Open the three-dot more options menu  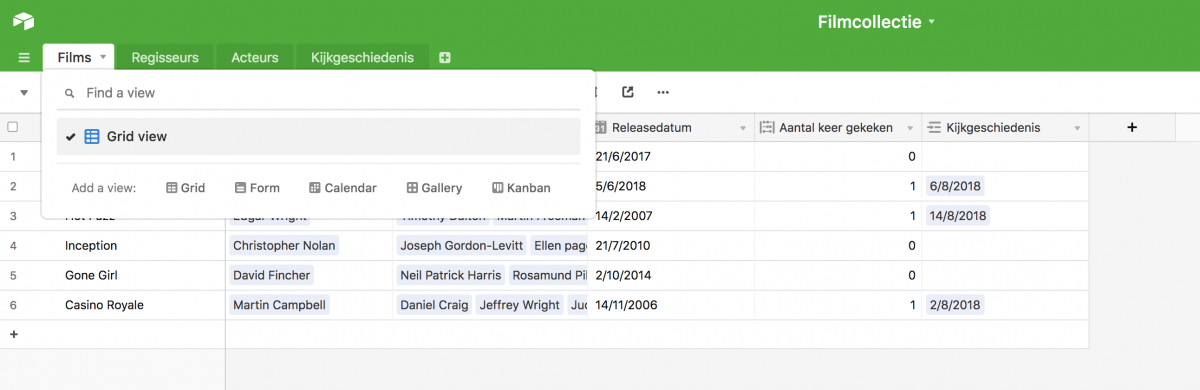(x=662, y=93)
